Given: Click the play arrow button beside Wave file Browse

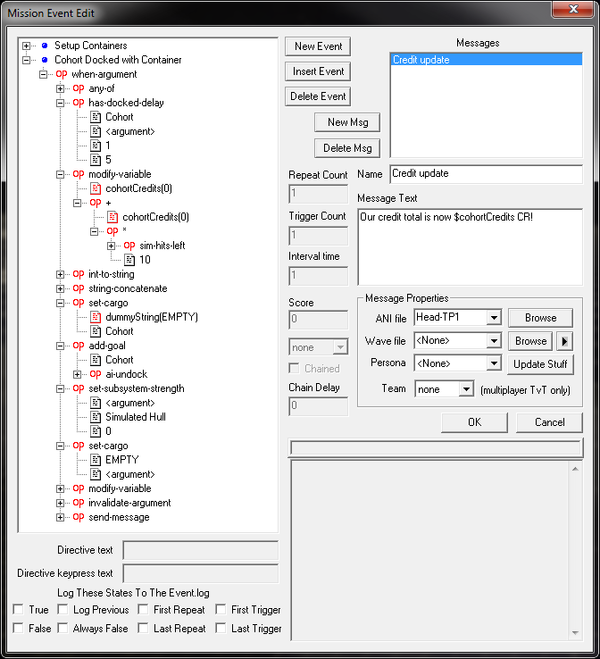Looking at the screenshot, I should [x=566, y=341].
